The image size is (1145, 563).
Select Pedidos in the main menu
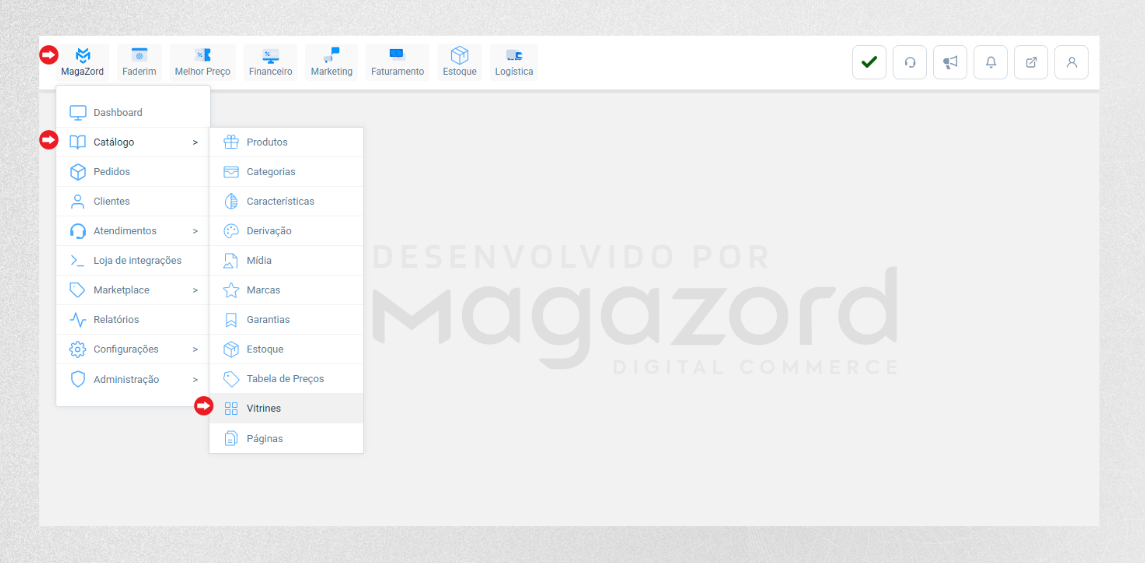pos(133,172)
